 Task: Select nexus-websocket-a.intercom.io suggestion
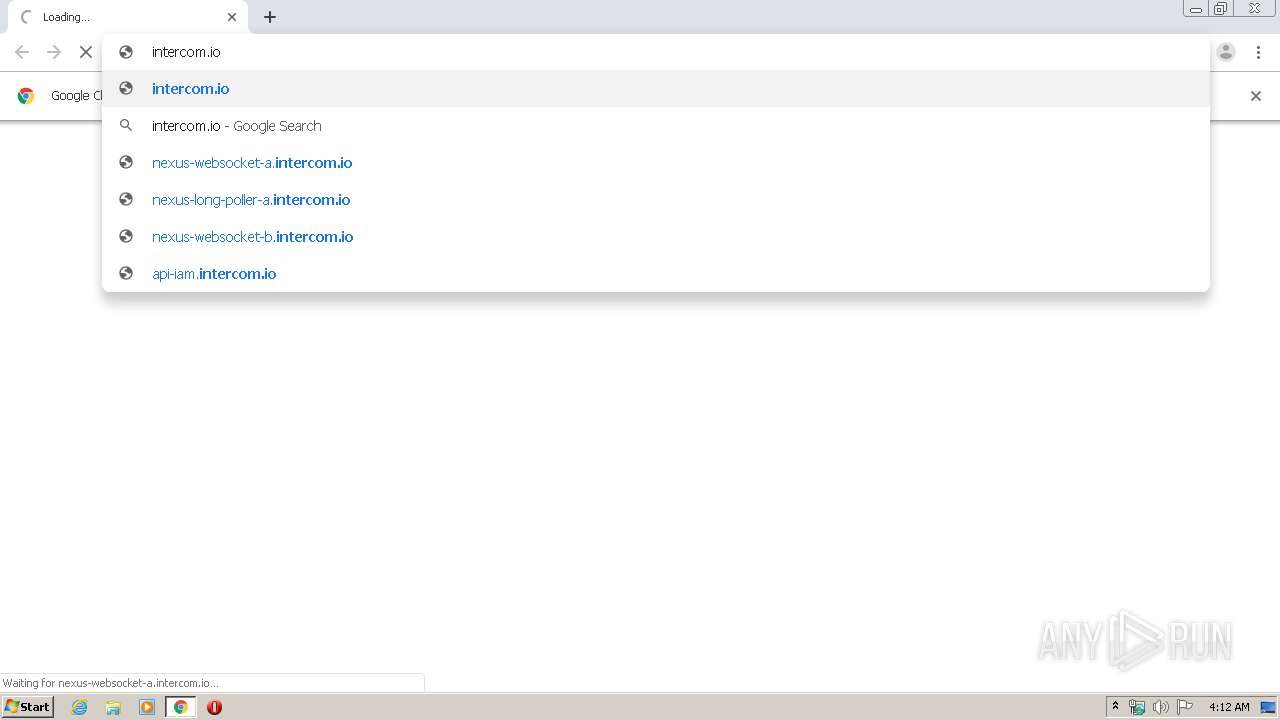click(x=656, y=163)
